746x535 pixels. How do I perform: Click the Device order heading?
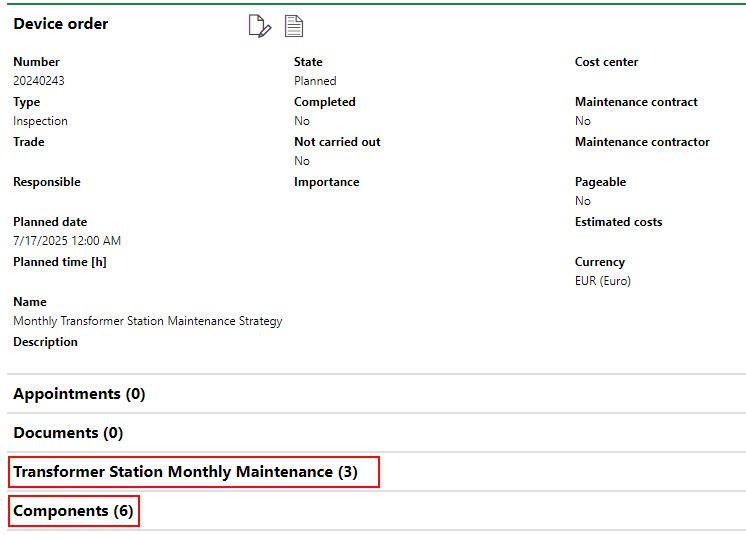pos(61,24)
